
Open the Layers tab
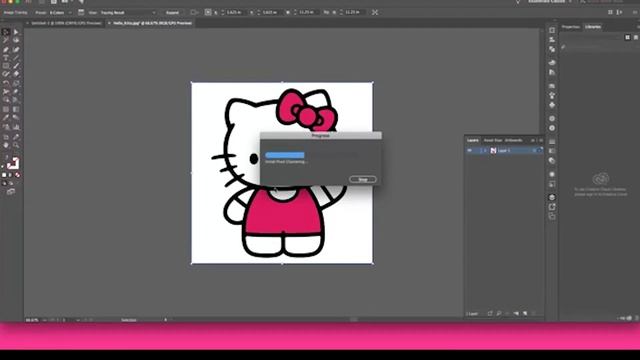click(x=473, y=140)
